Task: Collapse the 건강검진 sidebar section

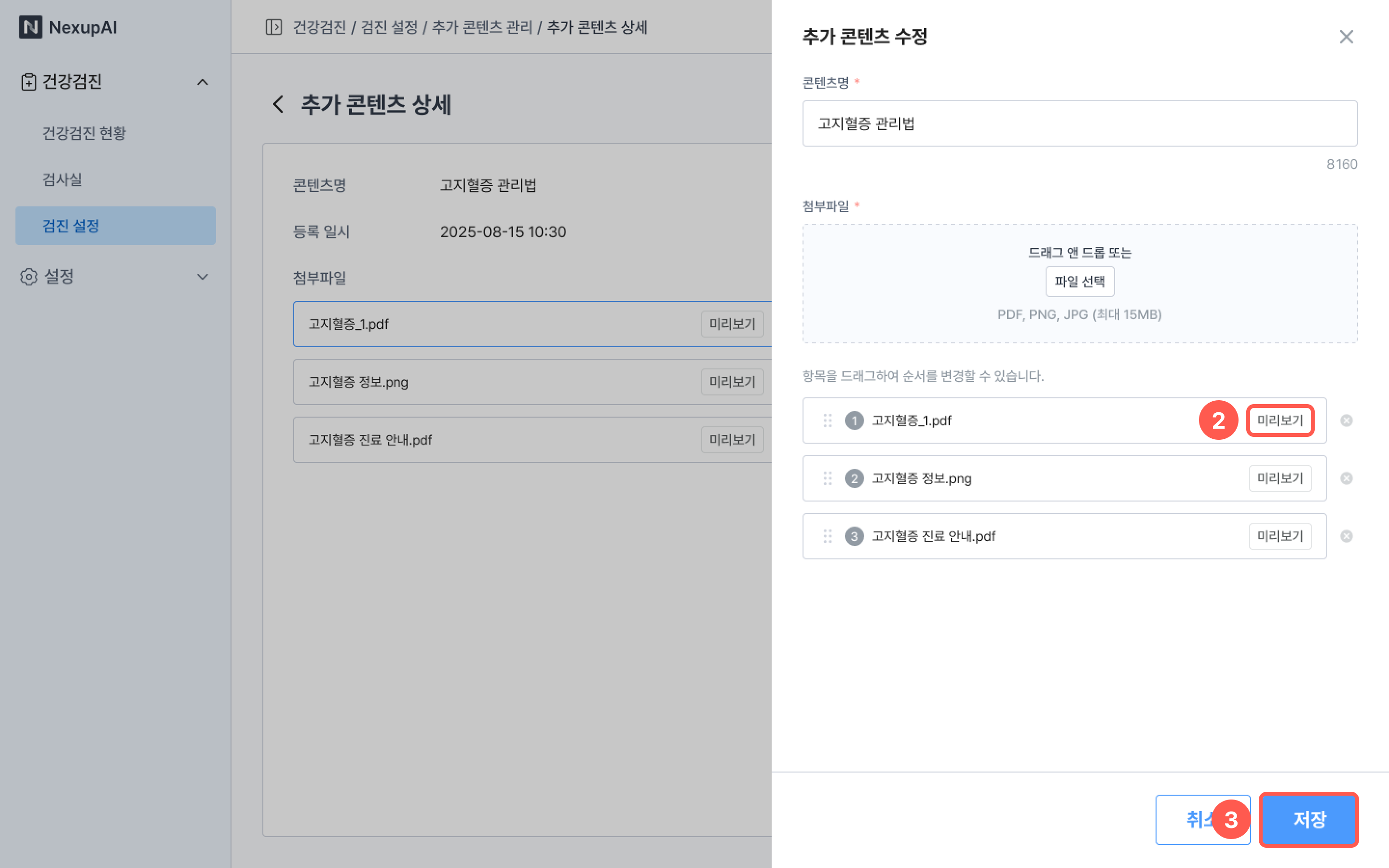Action: (202, 82)
